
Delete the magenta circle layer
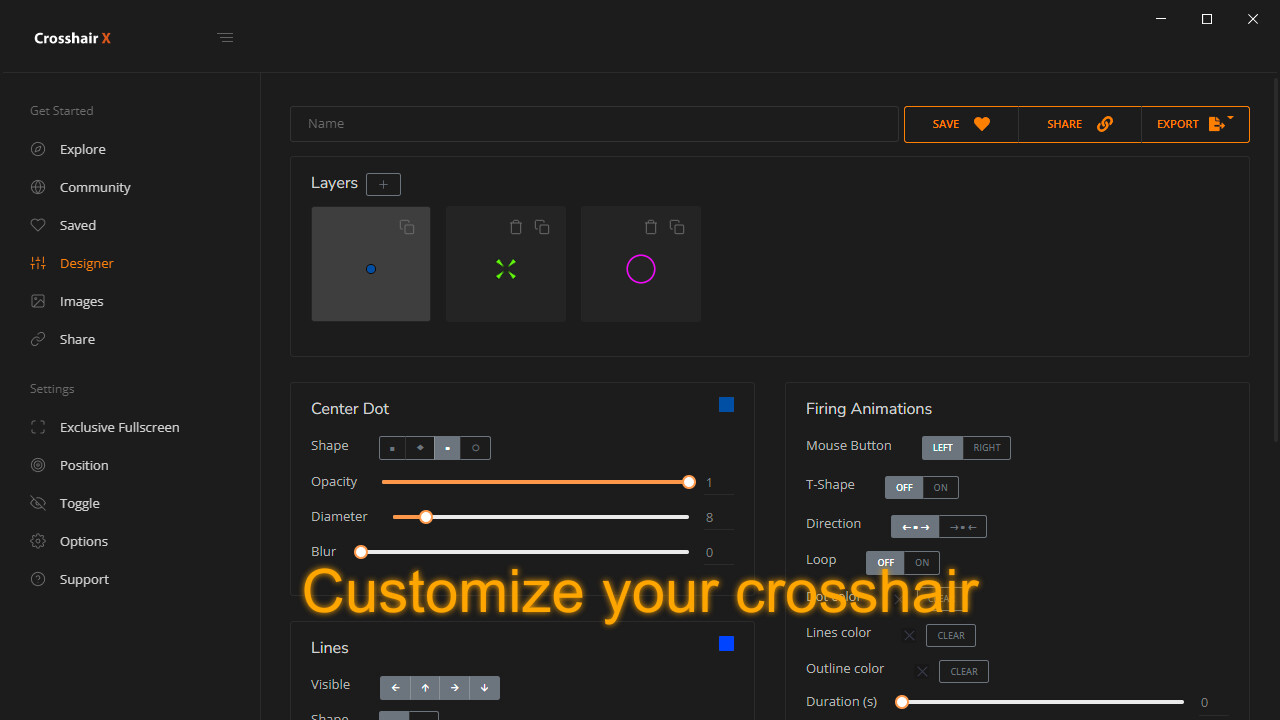coord(651,227)
